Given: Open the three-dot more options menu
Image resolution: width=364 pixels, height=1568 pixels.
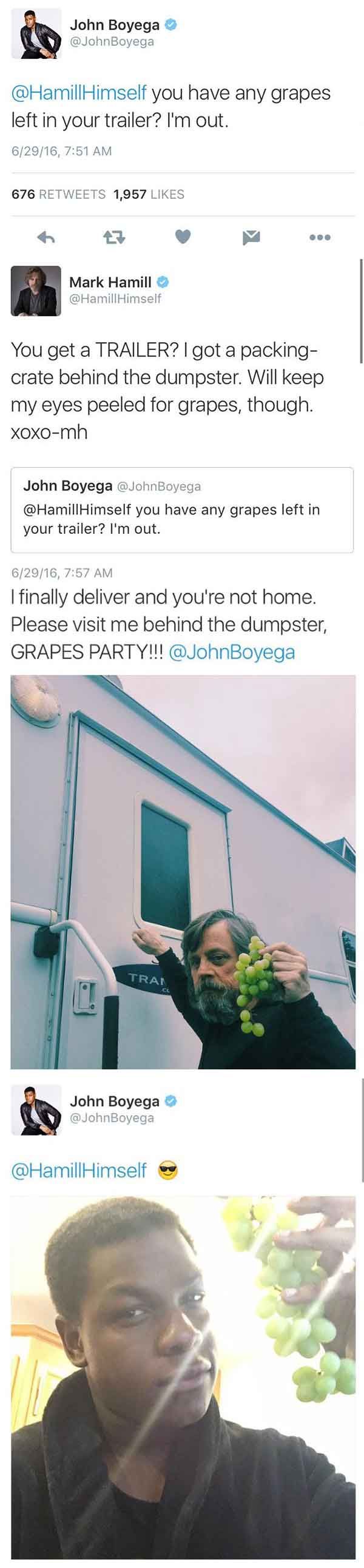Looking at the screenshot, I should click(320, 237).
